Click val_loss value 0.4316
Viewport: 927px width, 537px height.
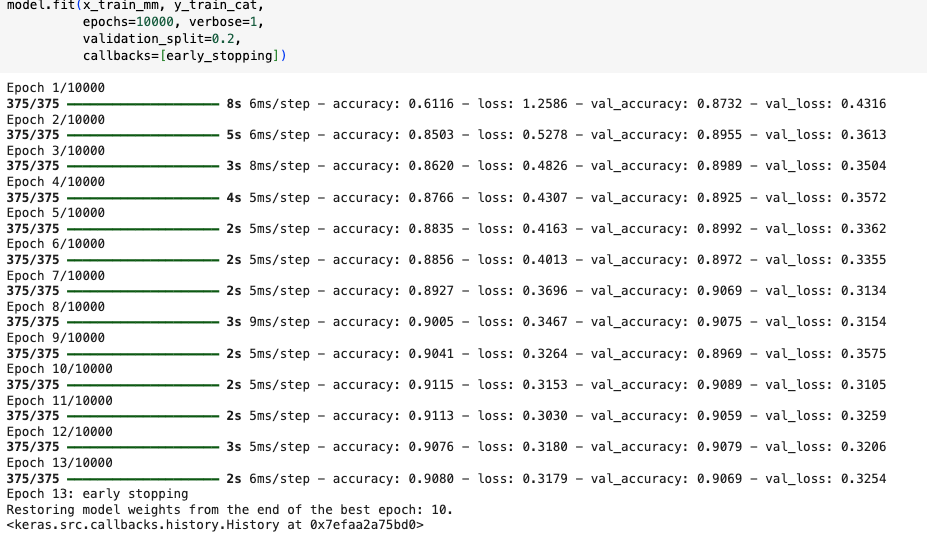coord(863,104)
